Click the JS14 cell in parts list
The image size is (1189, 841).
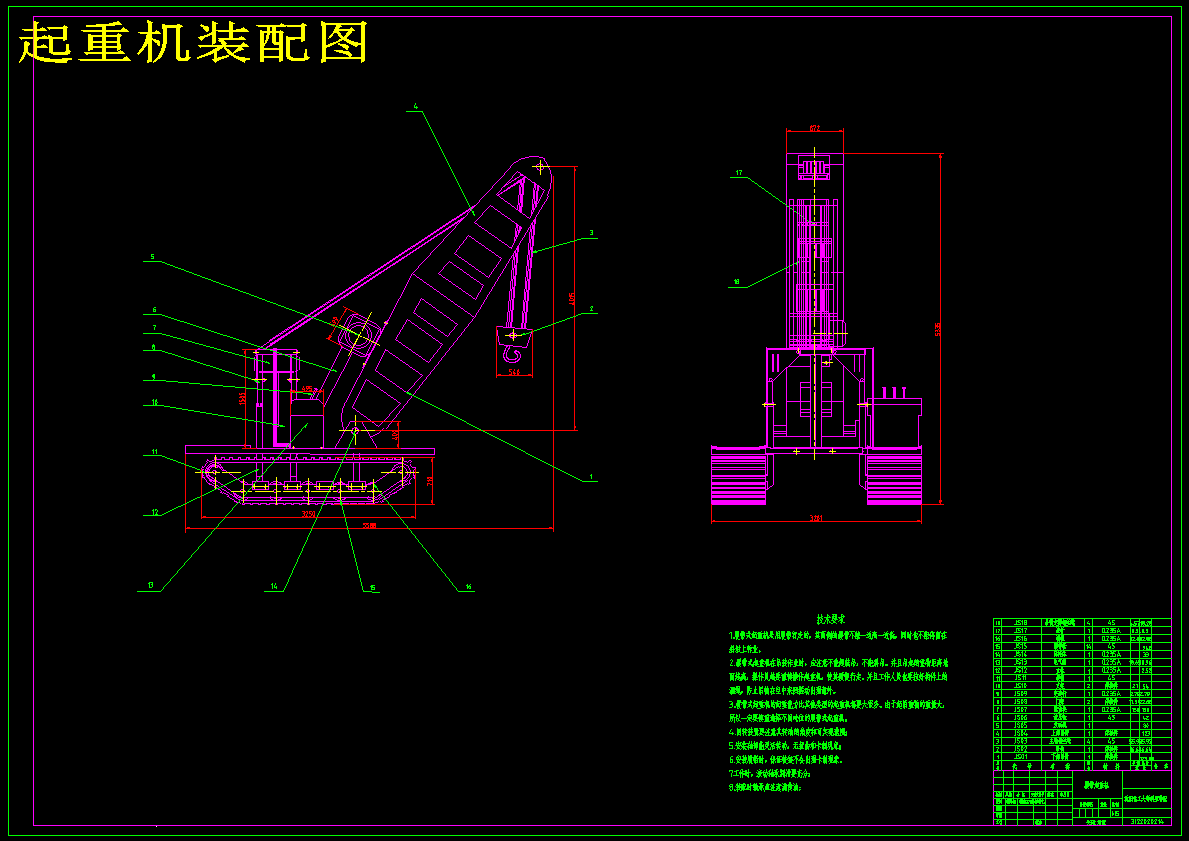click(x=1021, y=654)
